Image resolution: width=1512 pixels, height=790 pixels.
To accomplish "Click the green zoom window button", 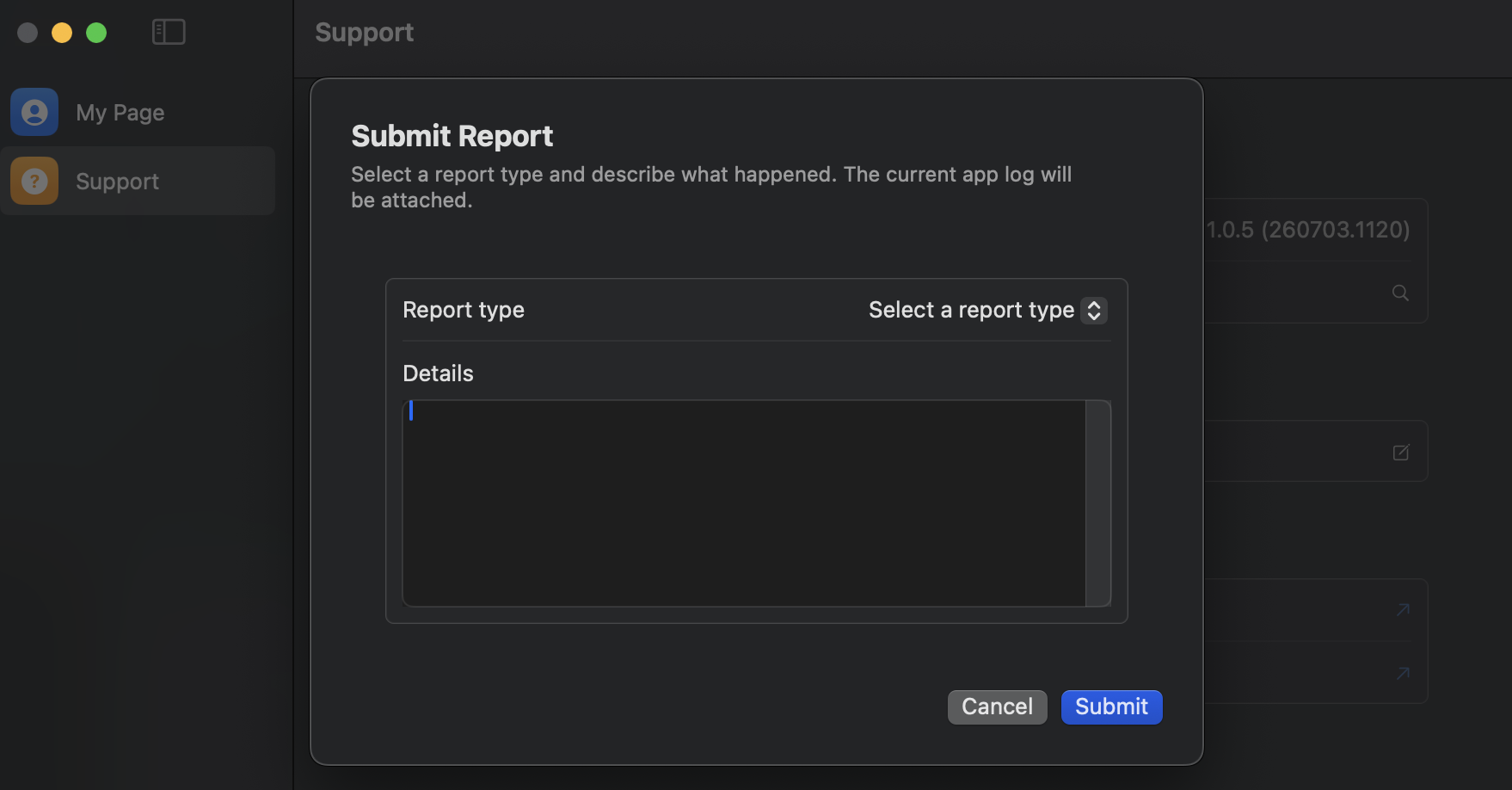I will (96, 33).
